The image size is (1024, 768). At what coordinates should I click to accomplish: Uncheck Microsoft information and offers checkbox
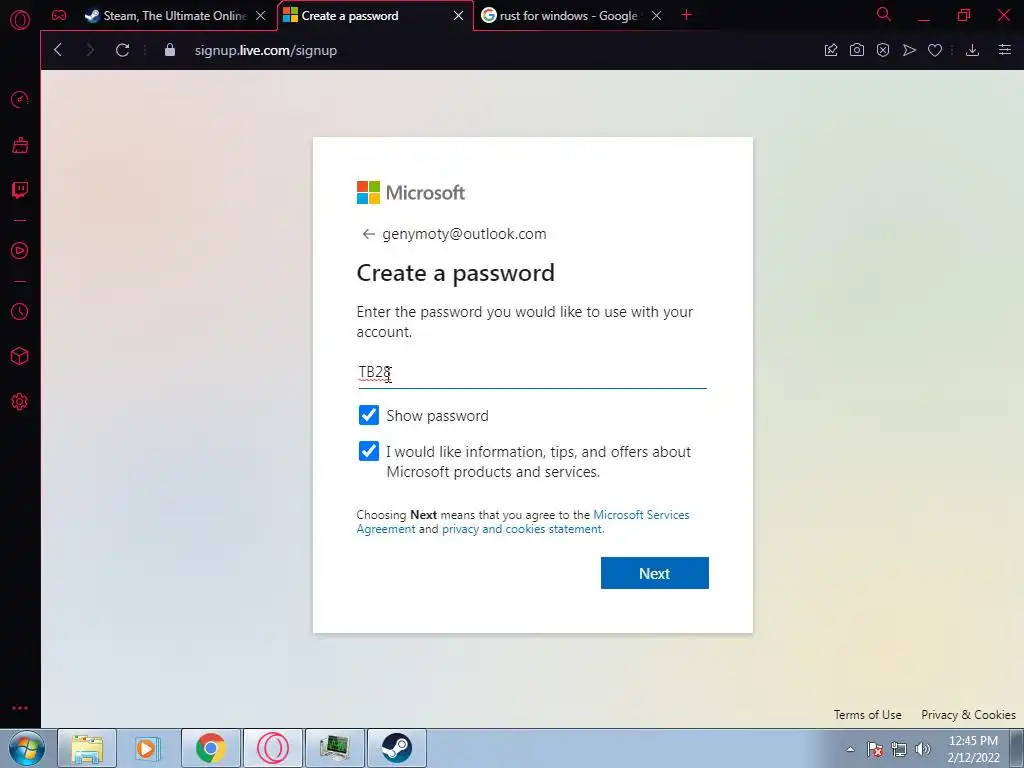pyautogui.click(x=369, y=451)
